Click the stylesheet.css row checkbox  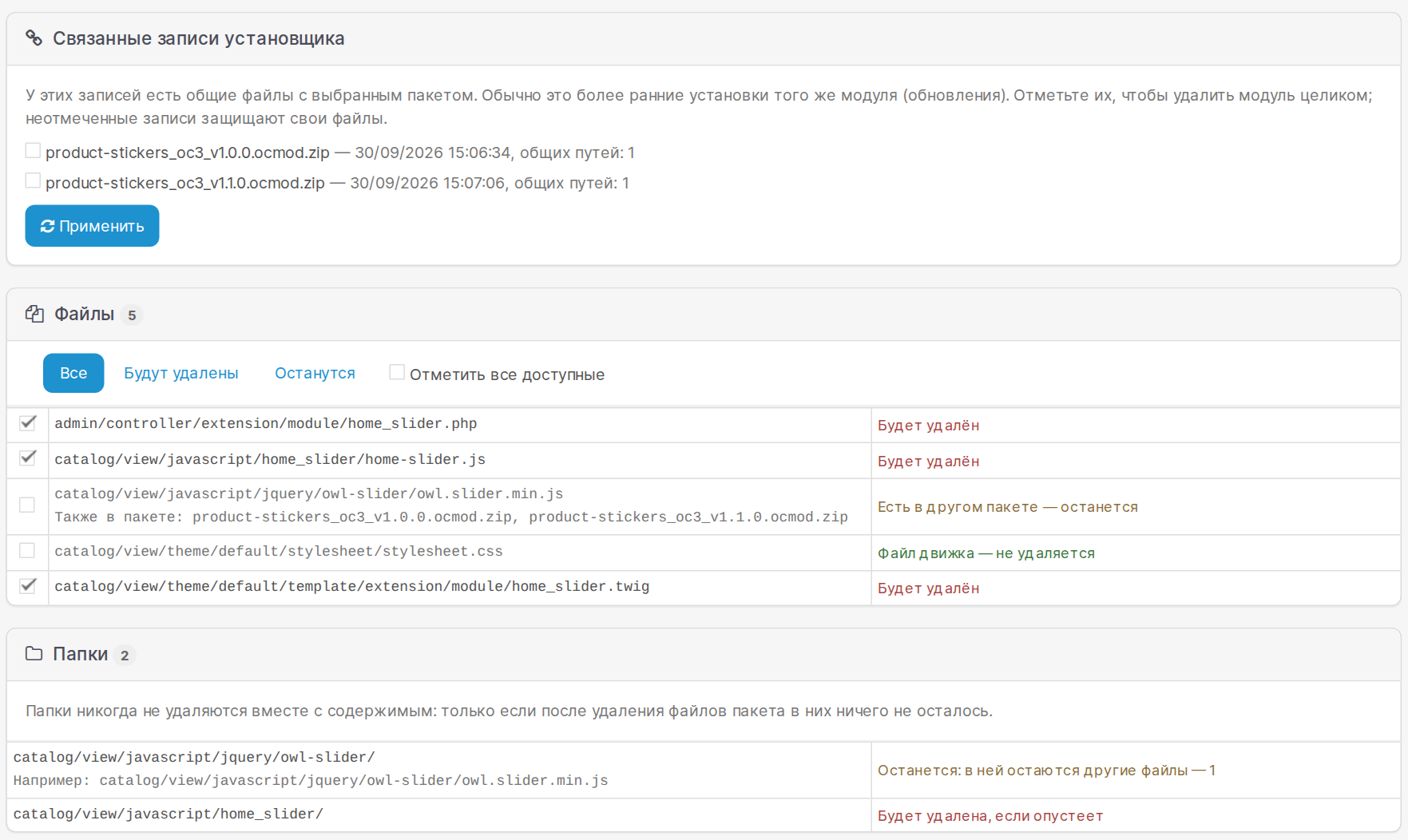pos(27,550)
